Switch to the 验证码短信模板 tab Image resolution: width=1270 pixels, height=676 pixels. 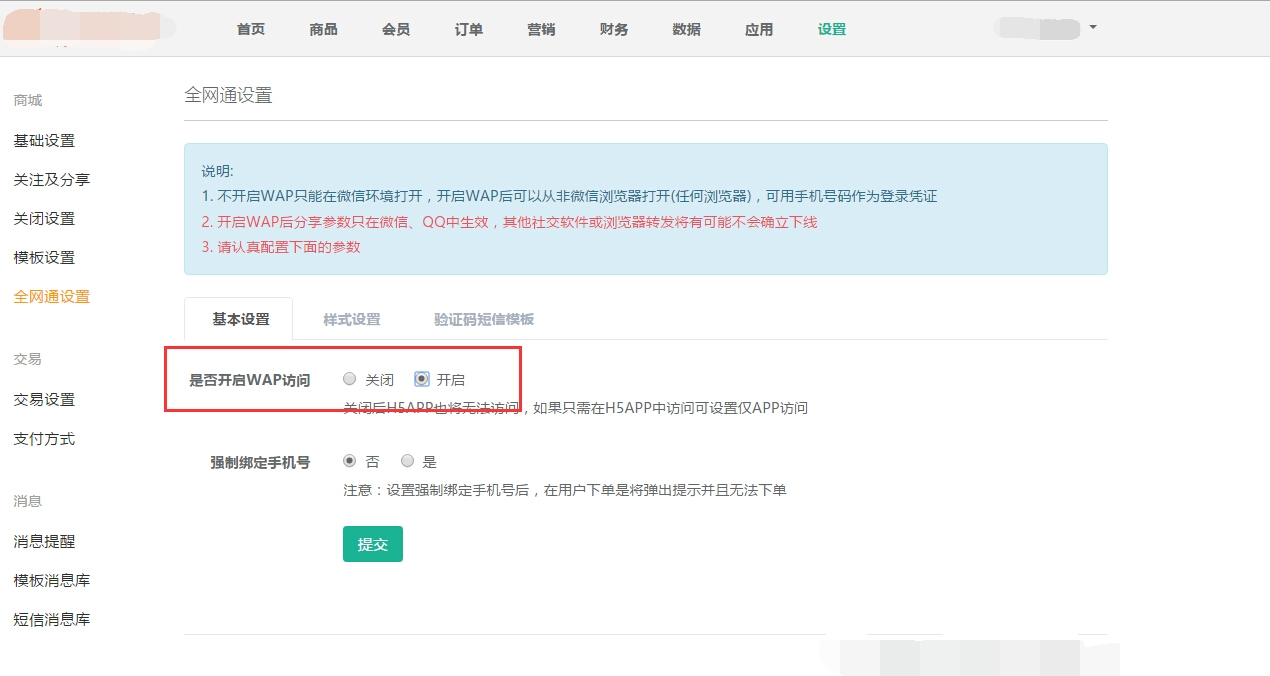[x=484, y=319]
